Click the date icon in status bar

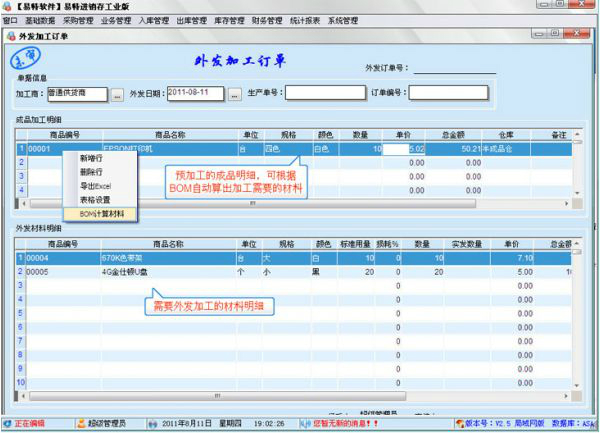153,424
